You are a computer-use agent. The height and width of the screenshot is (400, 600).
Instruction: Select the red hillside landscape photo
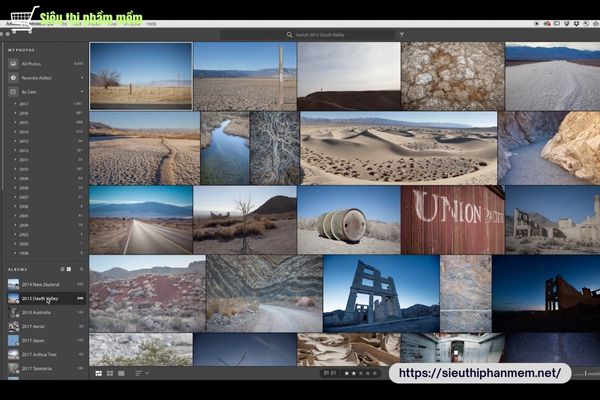[x=147, y=294]
